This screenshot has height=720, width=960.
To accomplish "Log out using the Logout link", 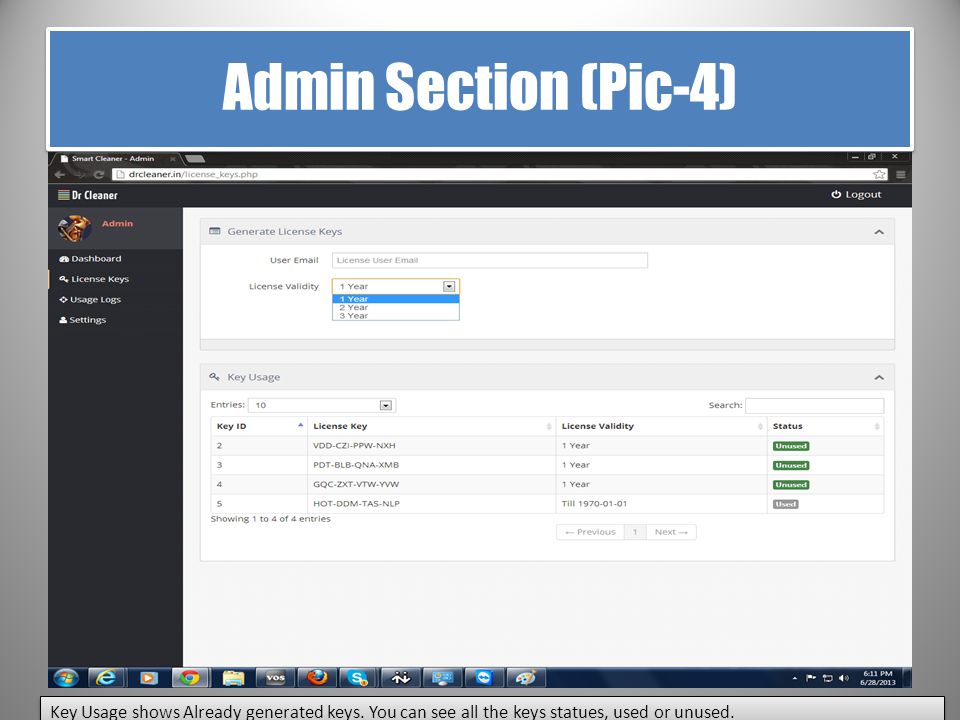I will (857, 194).
